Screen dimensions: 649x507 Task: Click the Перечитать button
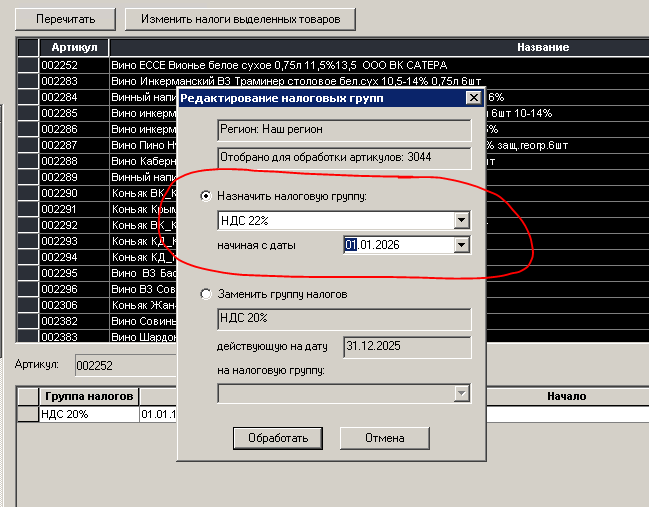pos(65,19)
